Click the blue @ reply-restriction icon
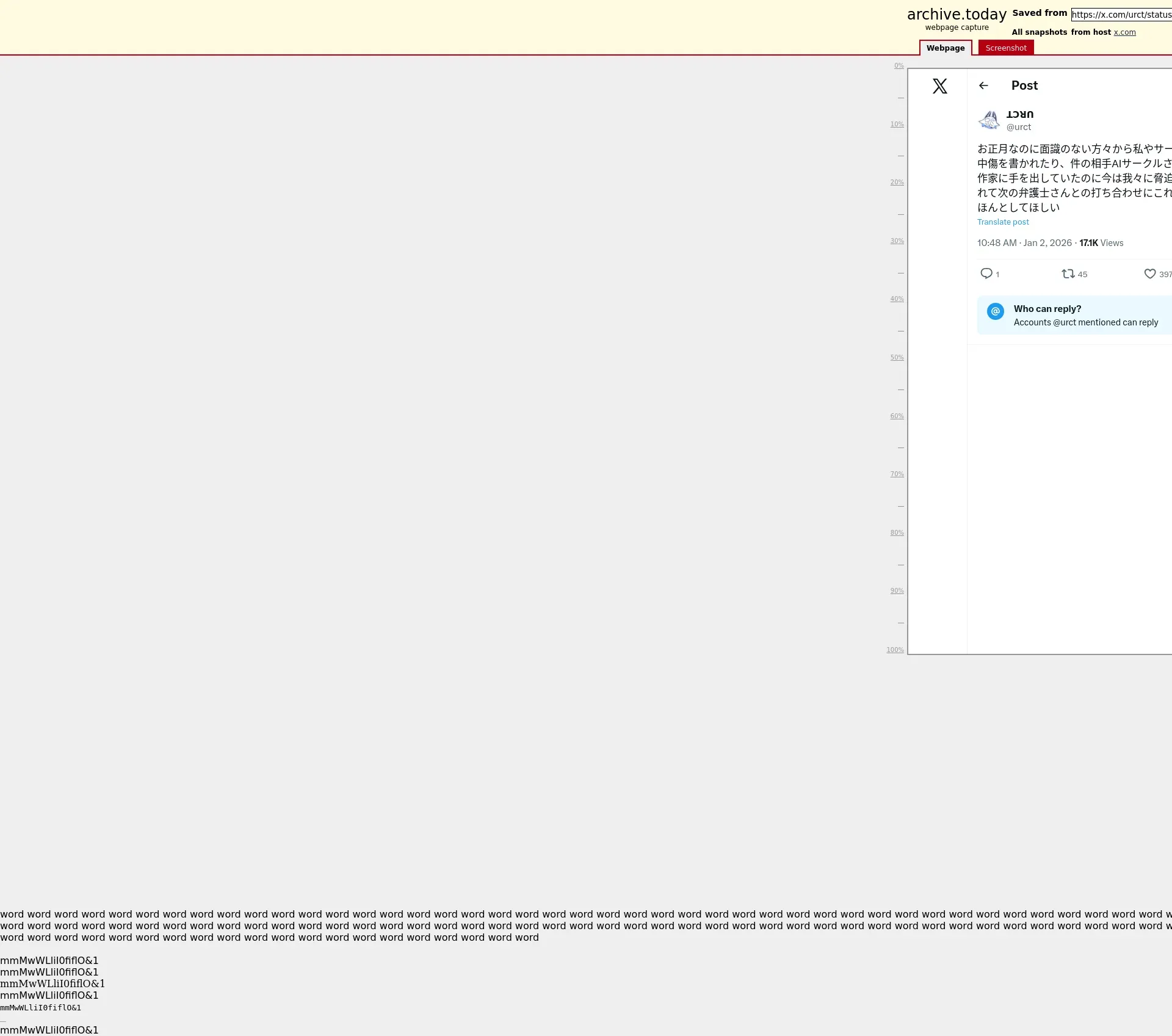 (x=996, y=311)
